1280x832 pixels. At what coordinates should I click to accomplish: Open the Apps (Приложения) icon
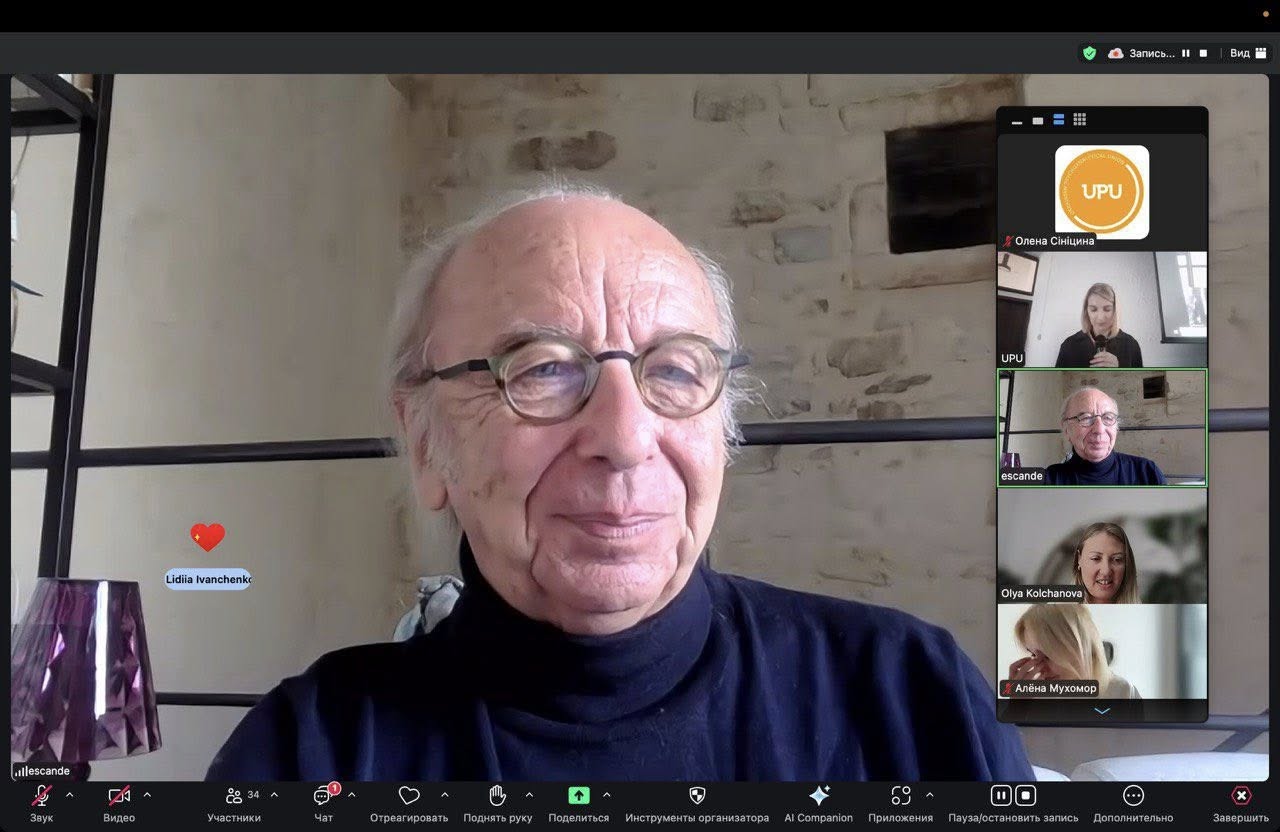coord(901,796)
